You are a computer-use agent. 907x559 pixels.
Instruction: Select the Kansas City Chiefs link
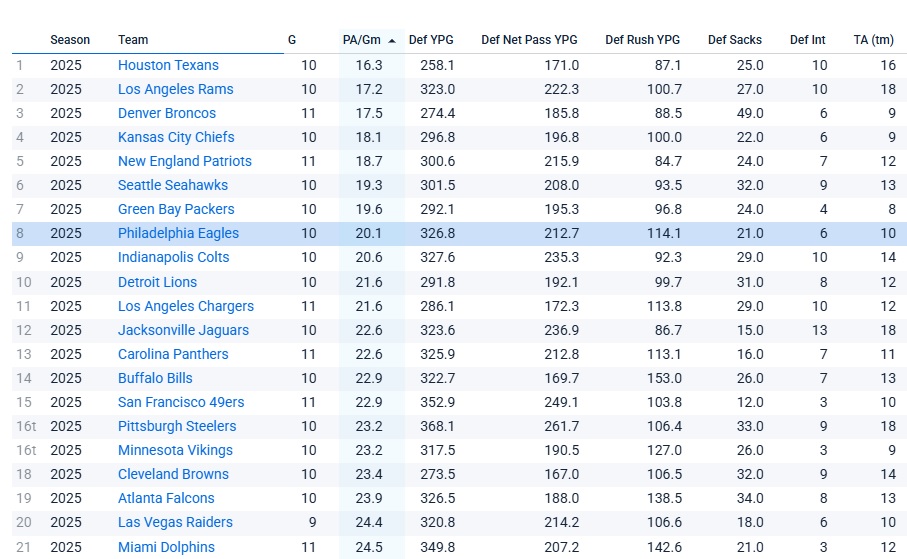[x=176, y=137]
